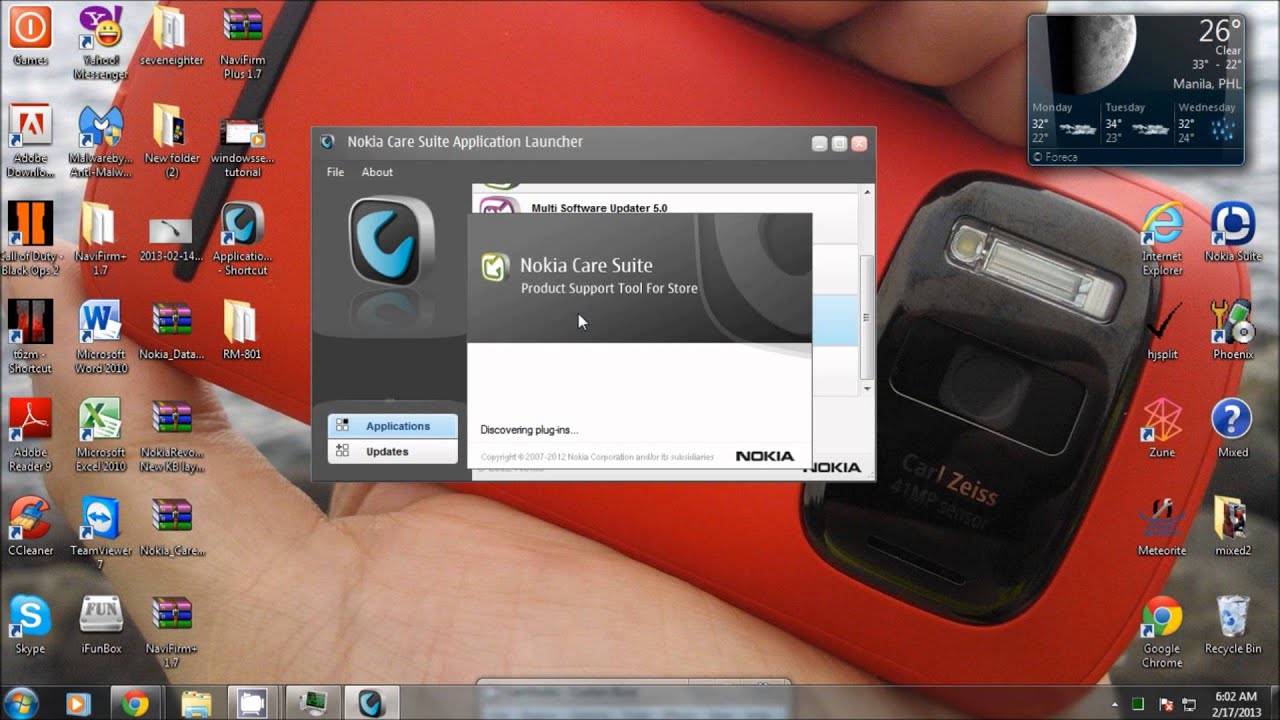1280x720 pixels.
Task: Open the About menu in the launcher
Action: coord(377,172)
